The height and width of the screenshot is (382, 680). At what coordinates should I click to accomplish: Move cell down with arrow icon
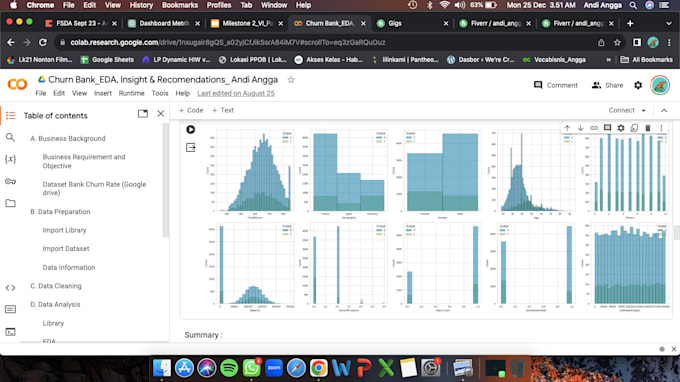pos(580,128)
